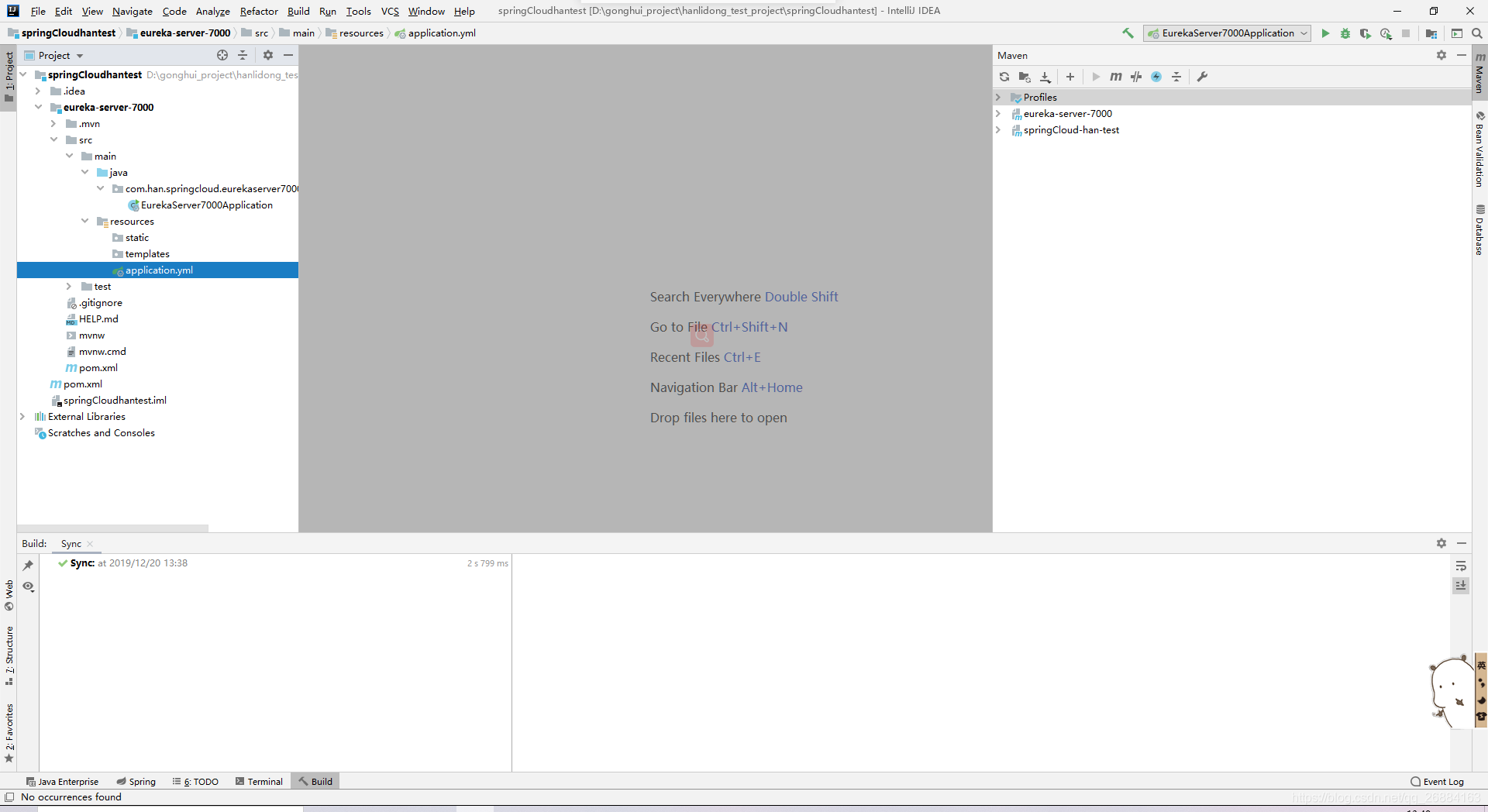Toggle Maven Offline Mode icon
Image resolution: width=1488 pixels, height=812 pixels.
coord(1156,77)
